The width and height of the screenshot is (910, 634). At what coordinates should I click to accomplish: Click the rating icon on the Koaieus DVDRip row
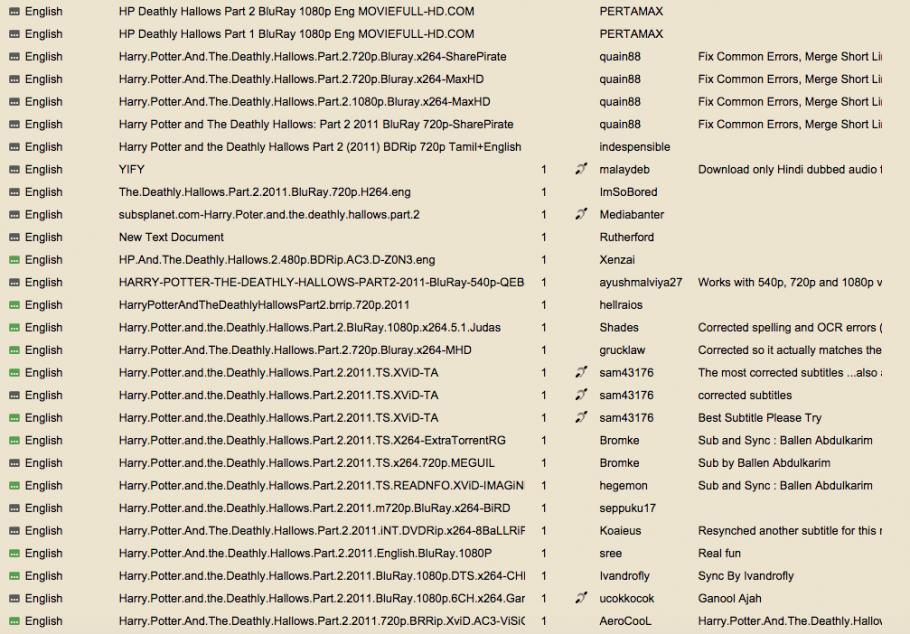tap(15, 531)
